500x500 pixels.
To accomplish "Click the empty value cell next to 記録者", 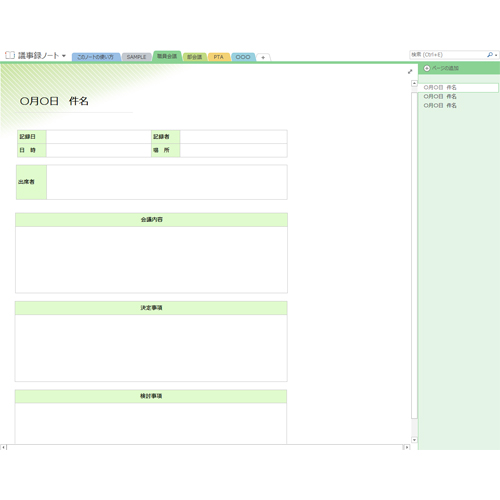I will 233,137.
